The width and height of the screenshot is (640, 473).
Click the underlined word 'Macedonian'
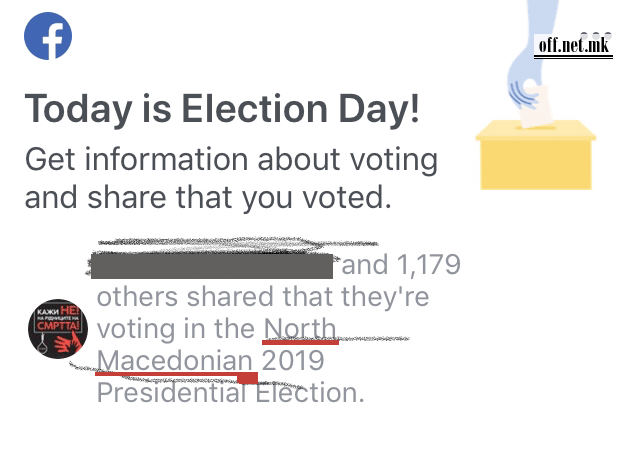(x=175, y=360)
